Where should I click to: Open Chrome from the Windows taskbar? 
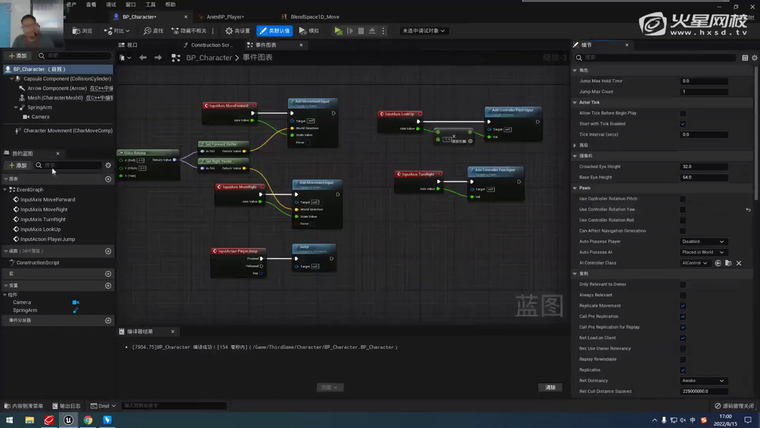point(88,420)
